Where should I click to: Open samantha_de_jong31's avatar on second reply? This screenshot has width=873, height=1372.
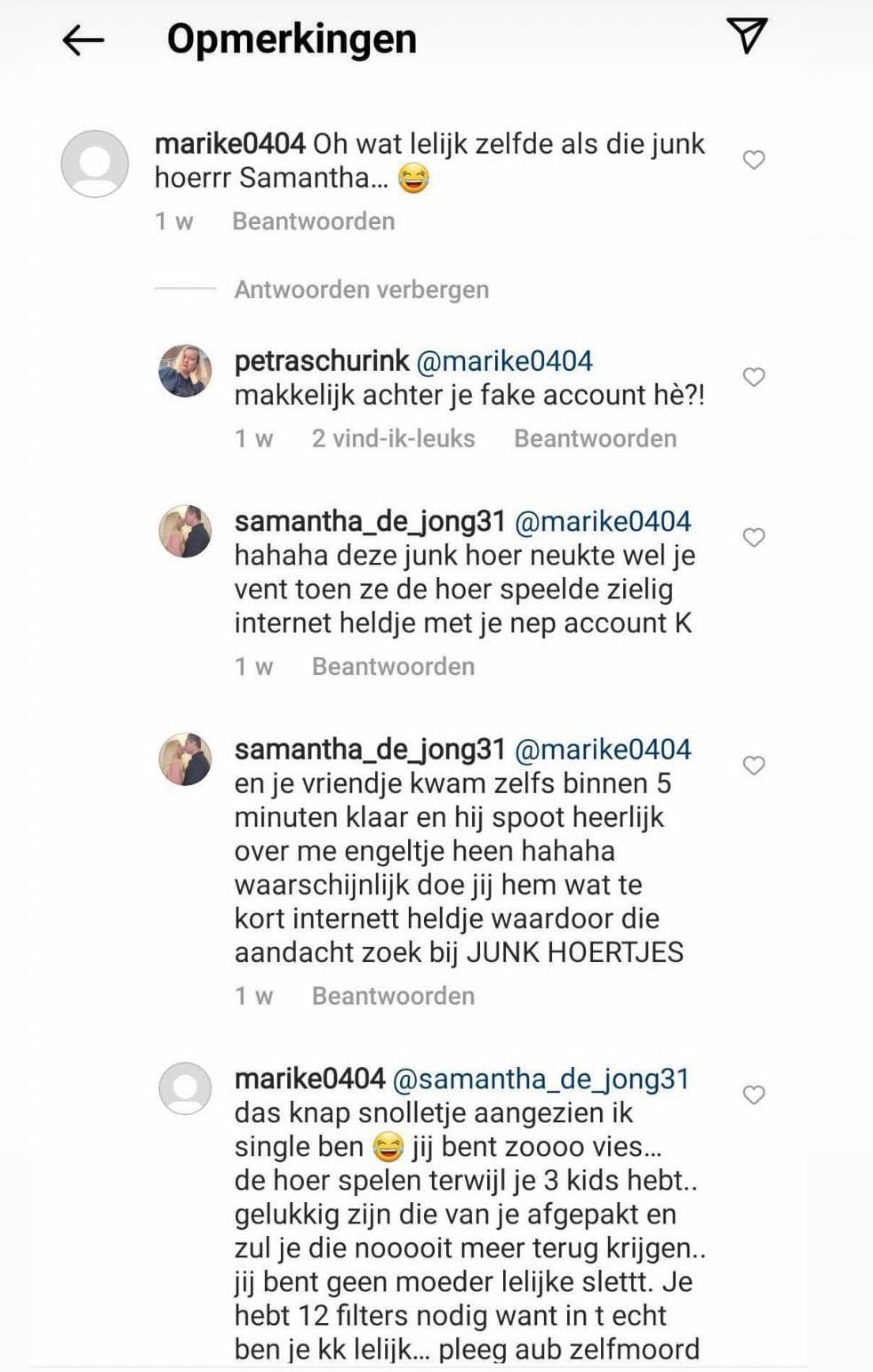[x=185, y=760]
